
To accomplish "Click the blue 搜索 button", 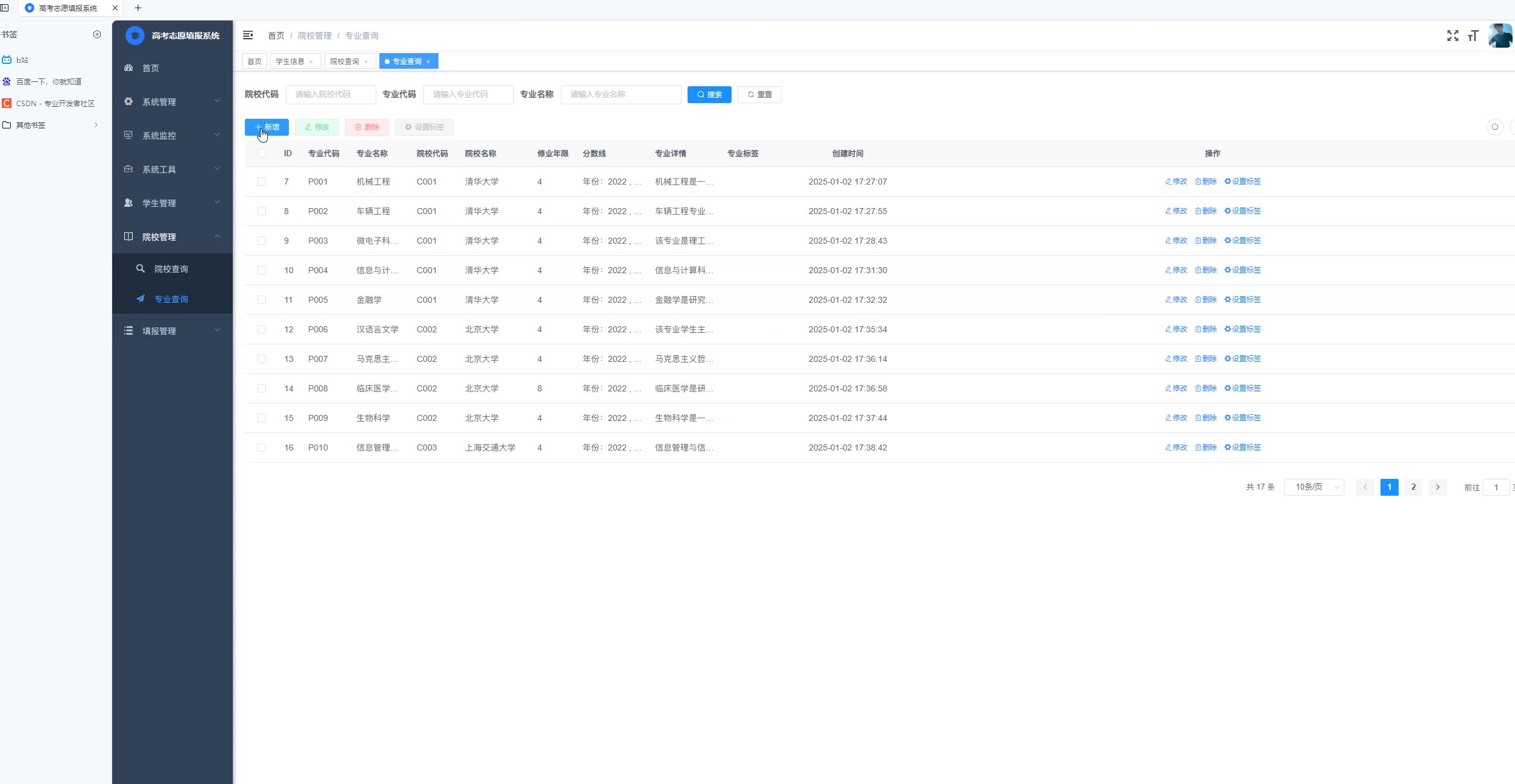I will 709,95.
